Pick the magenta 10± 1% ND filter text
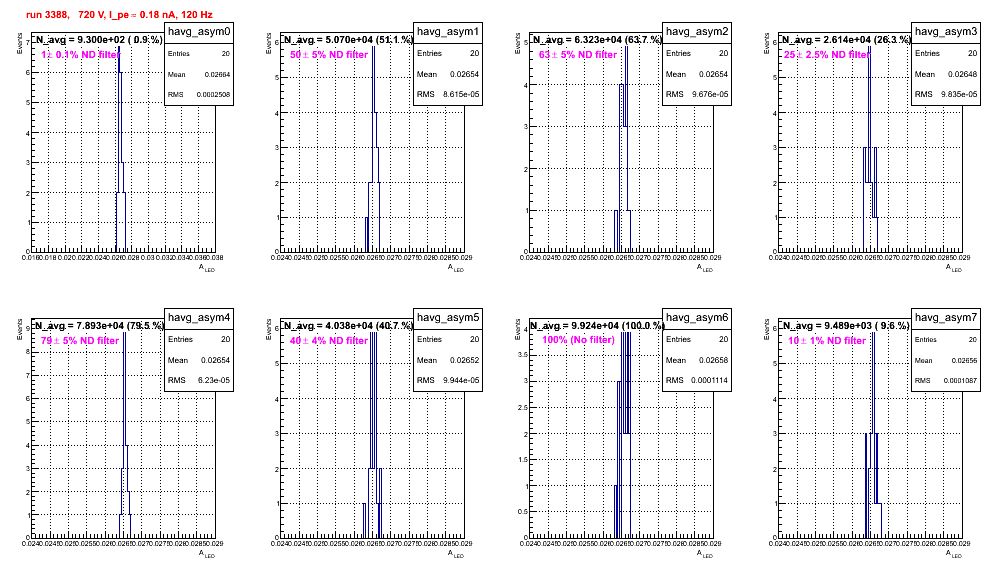This screenshot has height=572, width=996. pos(827,341)
